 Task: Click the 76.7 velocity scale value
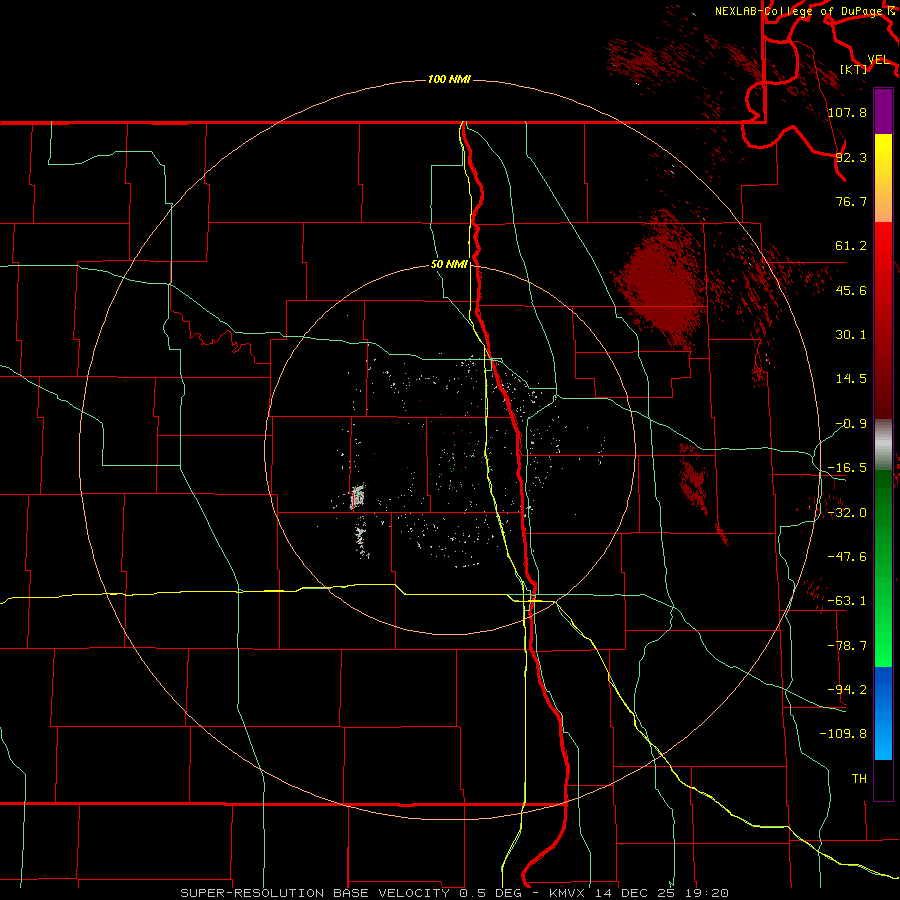pos(851,201)
